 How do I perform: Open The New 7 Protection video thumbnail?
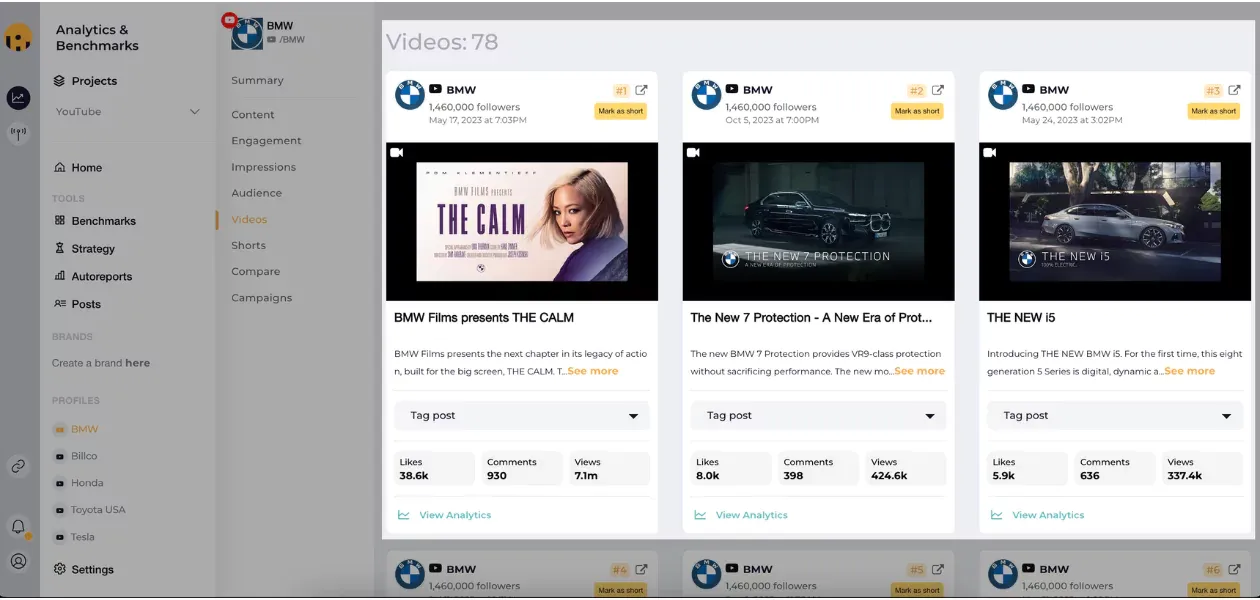point(818,222)
